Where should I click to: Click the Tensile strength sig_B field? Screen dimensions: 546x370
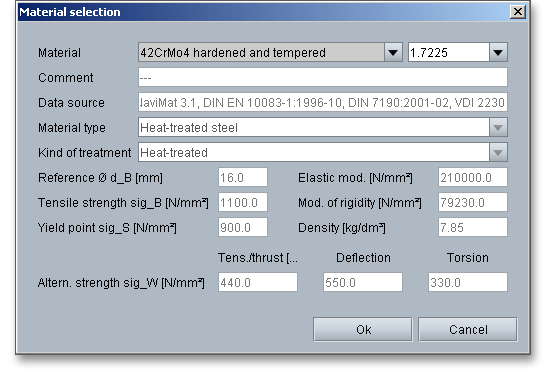(x=243, y=202)
